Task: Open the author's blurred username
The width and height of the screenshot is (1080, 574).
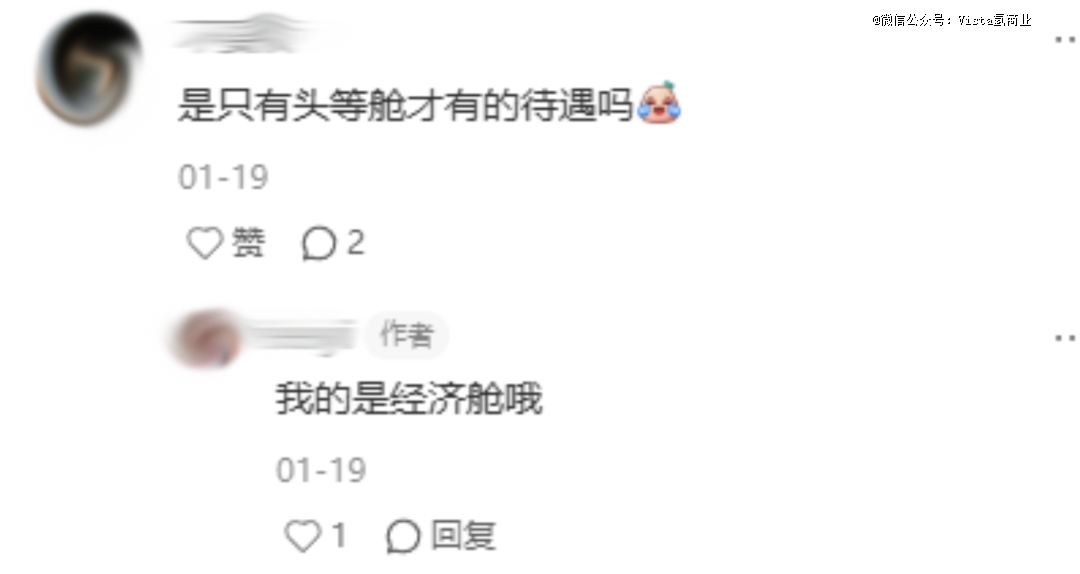Action: pyautogui.click(x=301, y=337)
